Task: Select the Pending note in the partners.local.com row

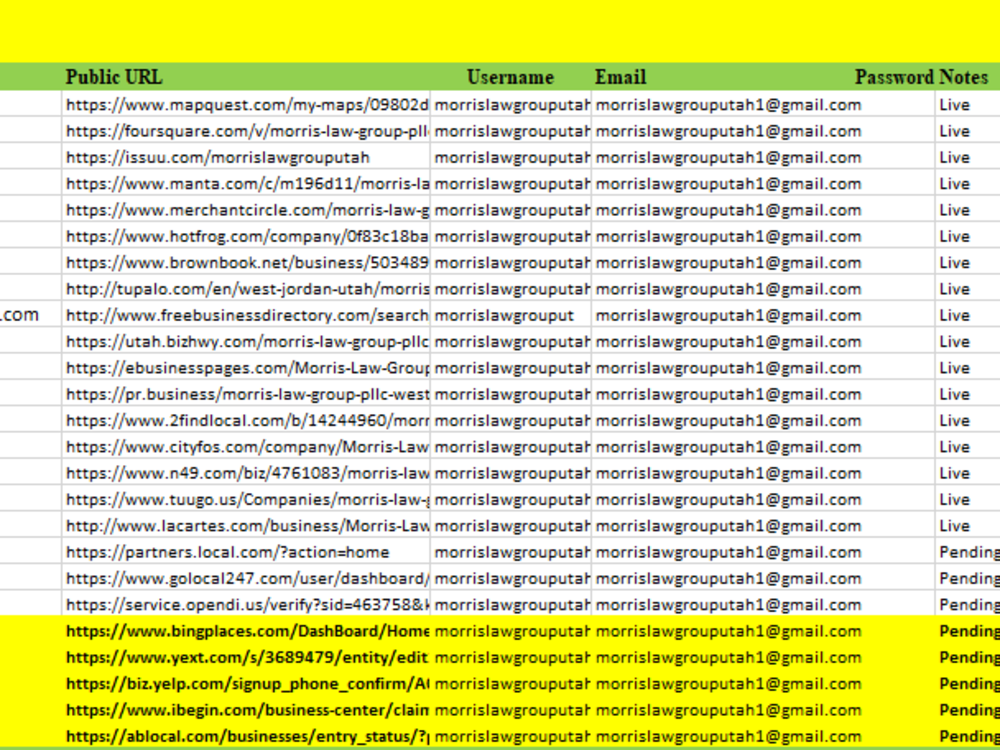Action: [x=969, y=552]
